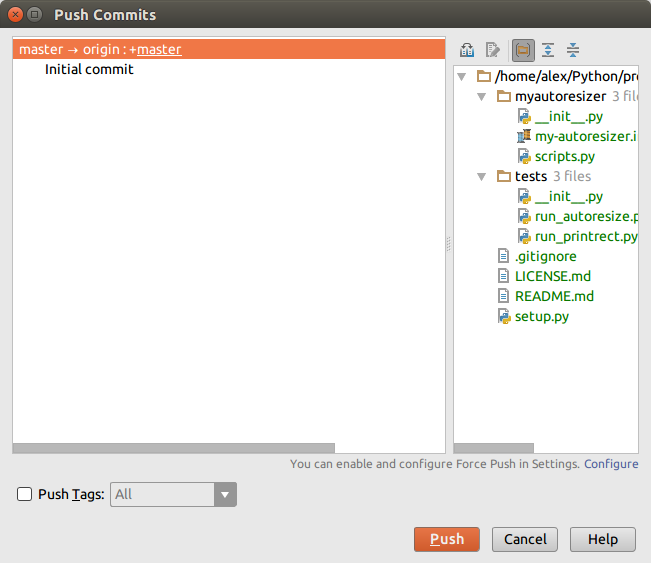Toggle Group by Directory toolbar button

[x=523, y=50]
